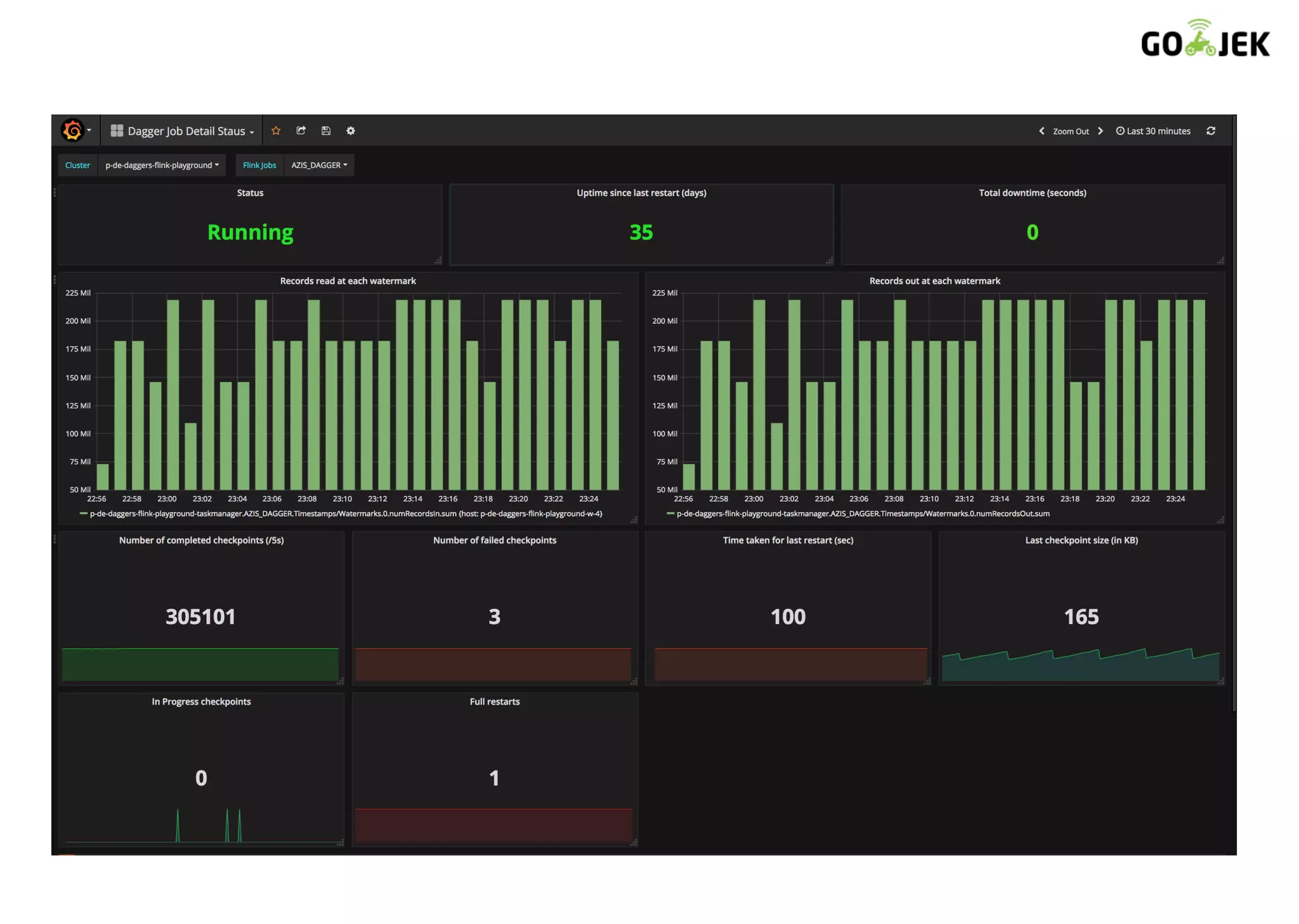Star the dashboard as favorite
Viewport: 1299px width, 924px height.
276,131
